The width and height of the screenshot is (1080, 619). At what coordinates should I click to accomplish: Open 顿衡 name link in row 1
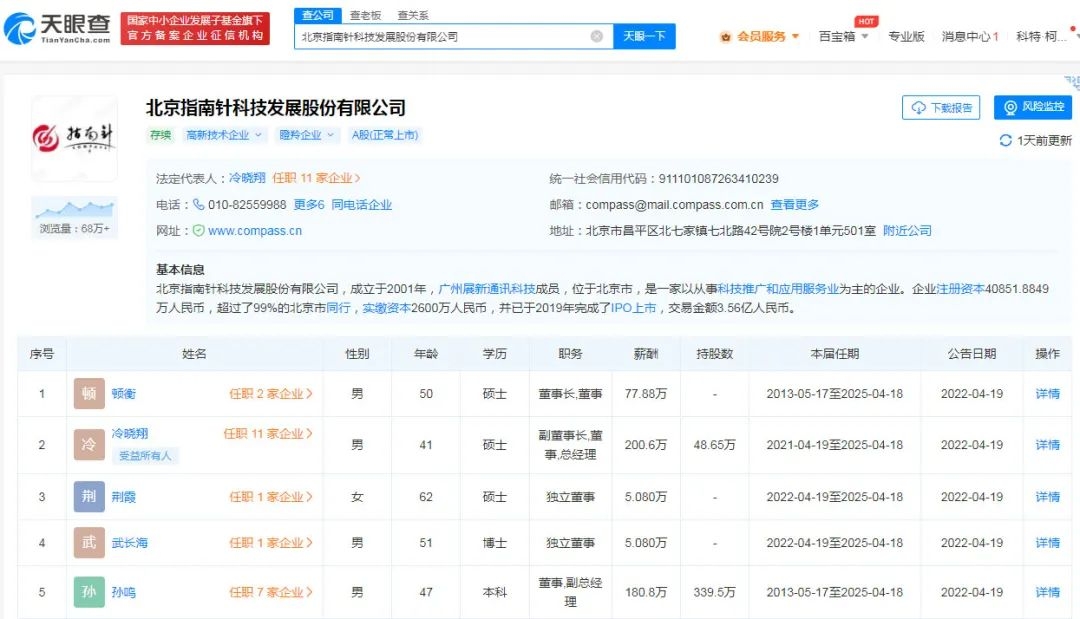pyautogui.click(x=124, y=394)
